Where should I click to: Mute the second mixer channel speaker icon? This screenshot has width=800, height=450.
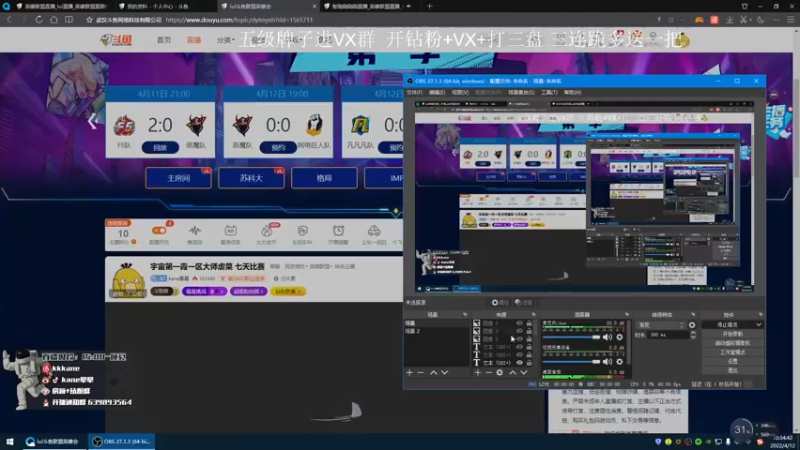(x=607, y=361)
